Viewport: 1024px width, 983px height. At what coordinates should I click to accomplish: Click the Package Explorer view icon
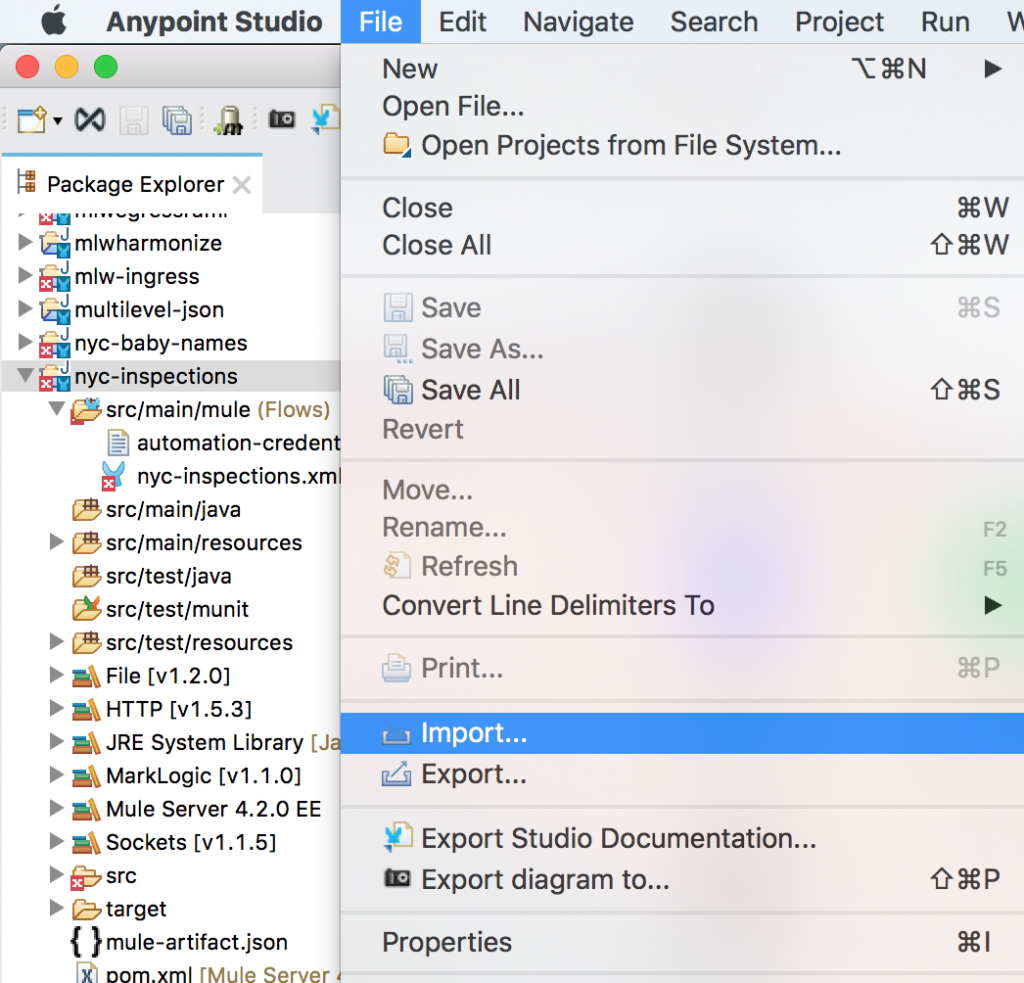coord(32,184)
